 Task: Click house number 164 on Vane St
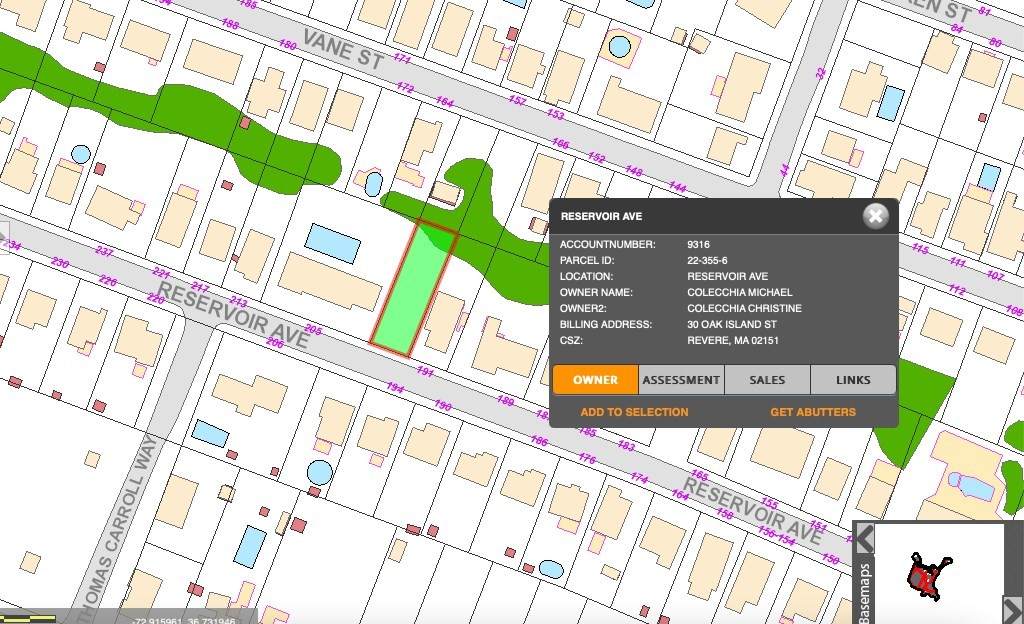tap(445, 102)
